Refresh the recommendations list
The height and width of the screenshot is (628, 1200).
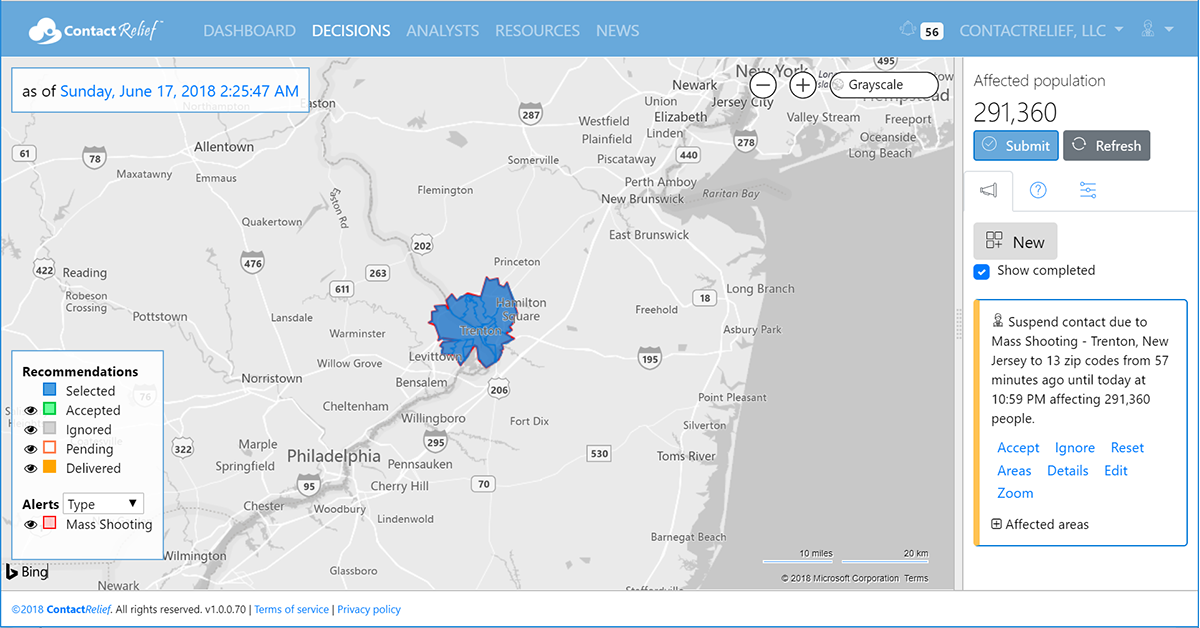[1107, 145]
